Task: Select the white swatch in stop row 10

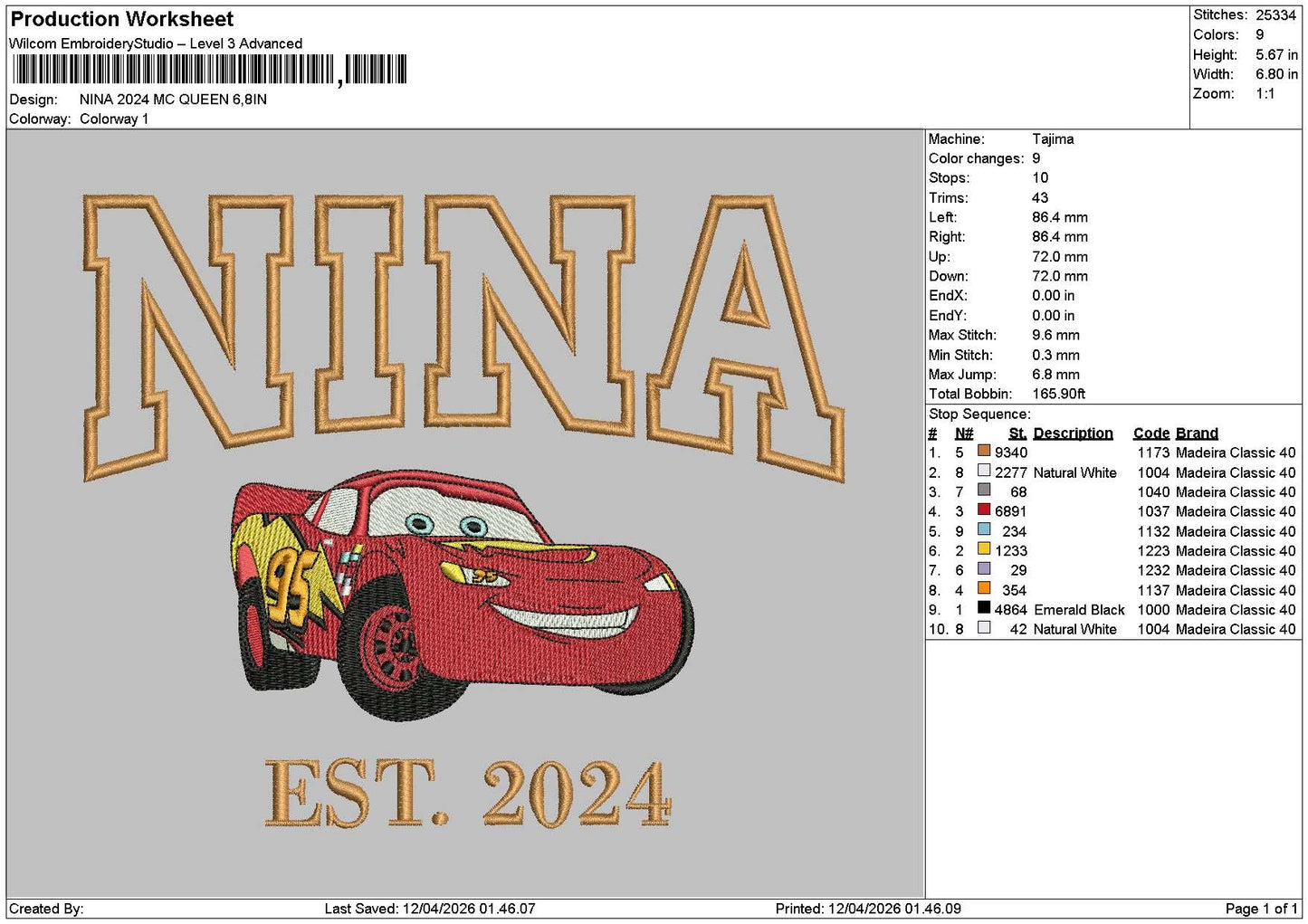Action: pos(984,627)
